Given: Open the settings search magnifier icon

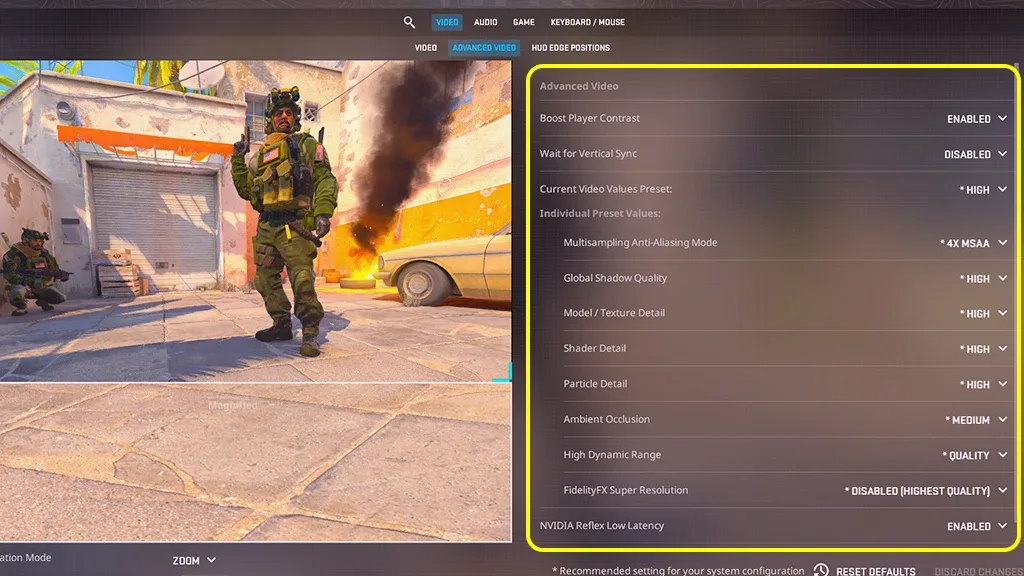Looking at the screenshot, I should pos(409,22).
